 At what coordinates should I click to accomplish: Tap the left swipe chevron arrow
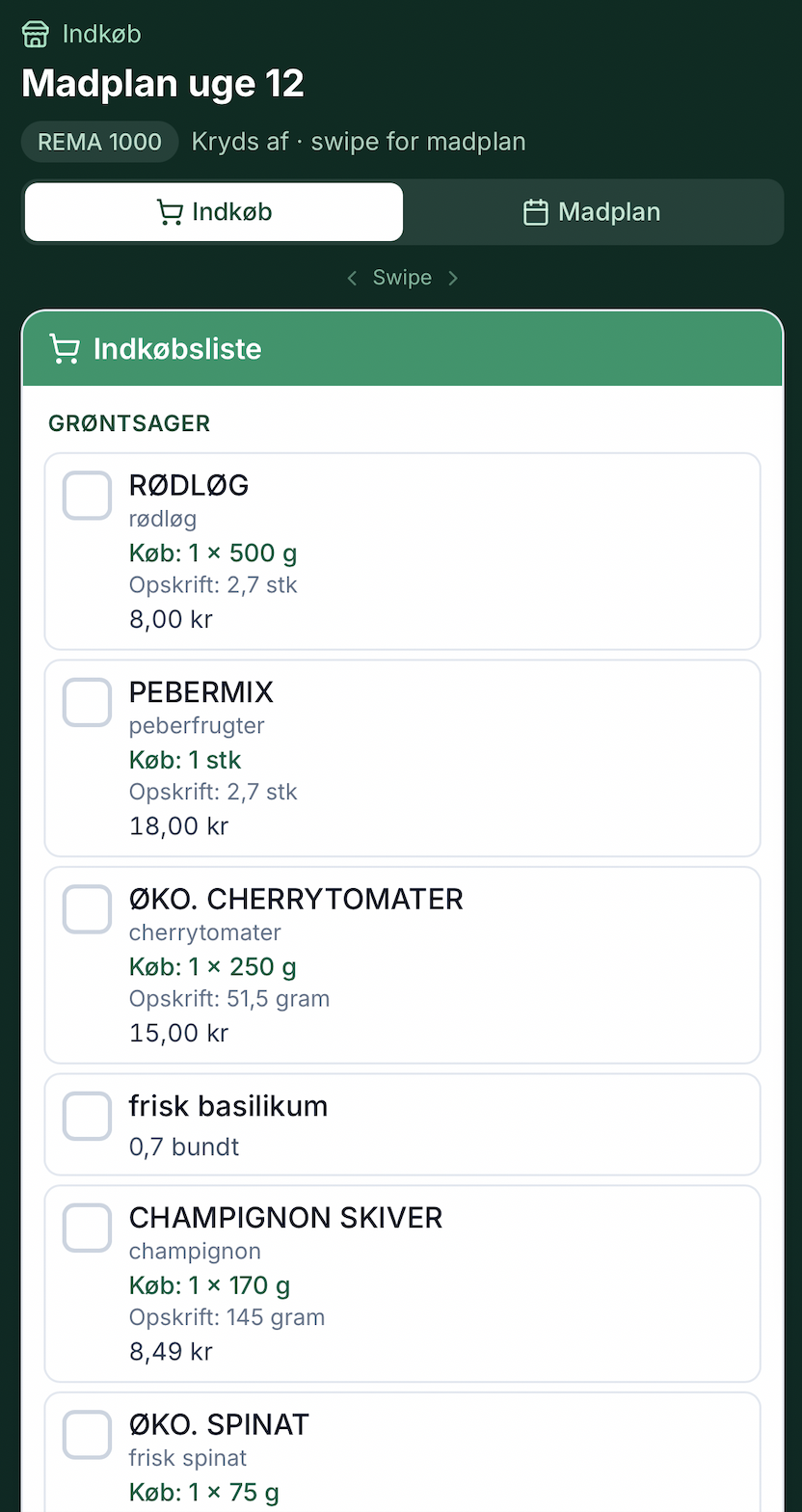[352, 279]
